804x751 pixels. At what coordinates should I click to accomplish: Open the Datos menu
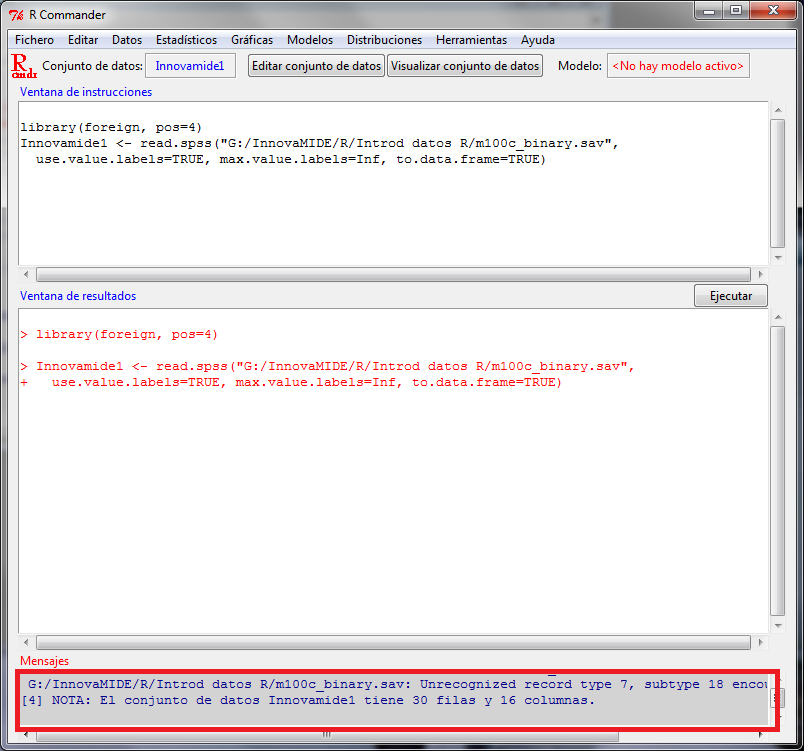pyautogui.click(x=127, y=40)
